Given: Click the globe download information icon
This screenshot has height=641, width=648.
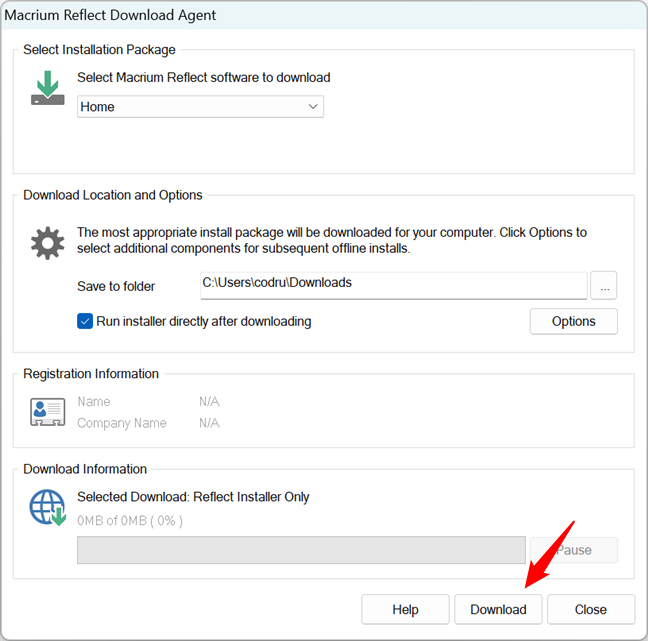Looking at the screenshot, I should pyautogui.click(x=47, y=508).
